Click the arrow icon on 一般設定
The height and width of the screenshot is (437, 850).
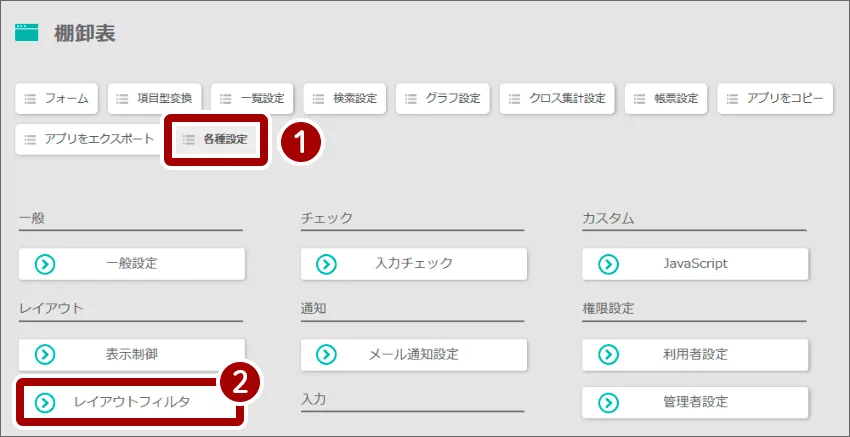click(45, 265)
